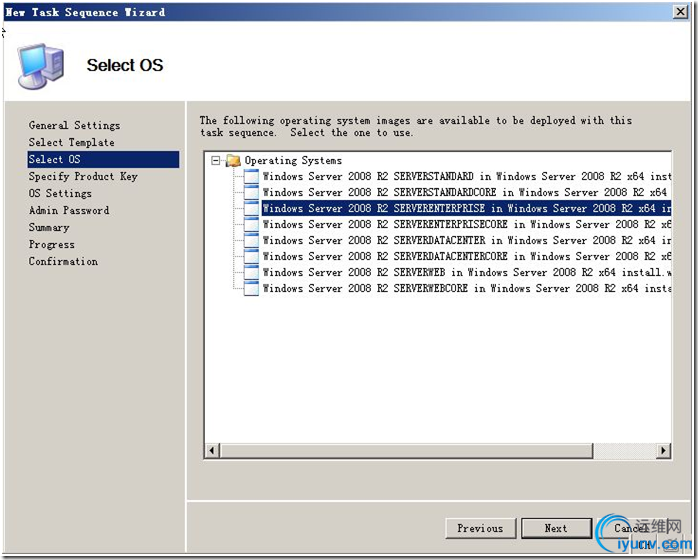Click the SERVERSTANDARD image icon

coord(251,176)
